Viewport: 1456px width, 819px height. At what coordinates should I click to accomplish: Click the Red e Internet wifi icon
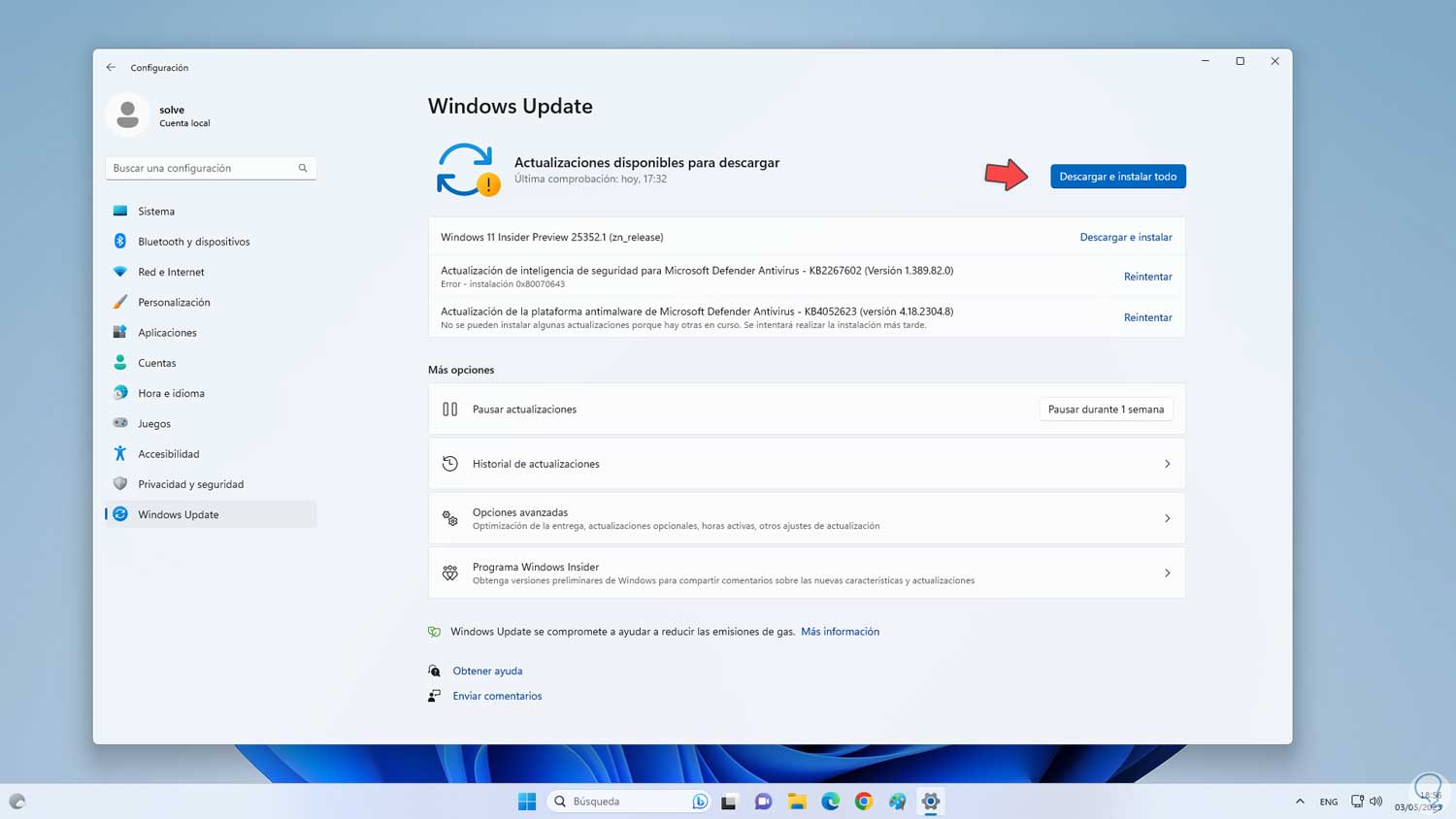tap(120, 272)
